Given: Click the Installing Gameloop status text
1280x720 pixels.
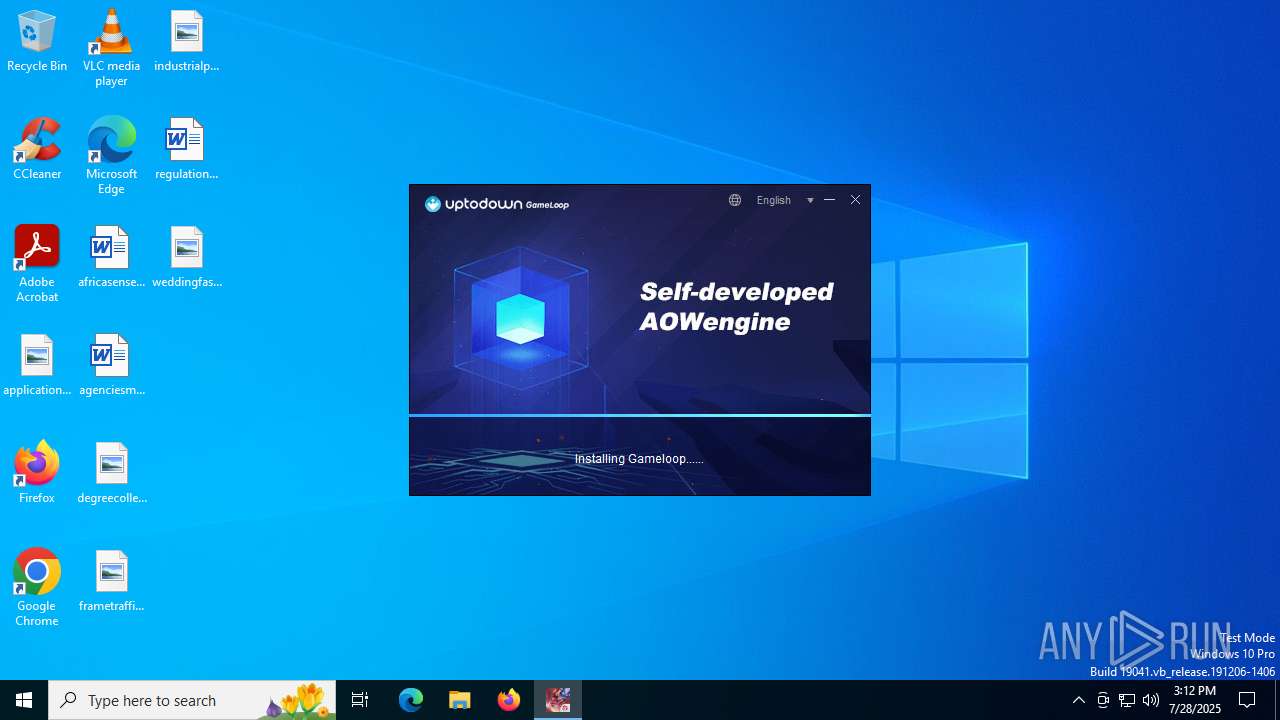Looking at the screenshot, I should pos(639,459).
